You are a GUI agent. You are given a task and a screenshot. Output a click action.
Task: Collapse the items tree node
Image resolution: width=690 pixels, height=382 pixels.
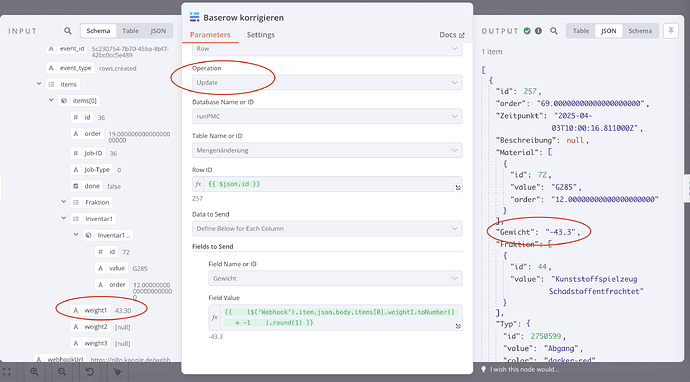[x=39, y=84]
